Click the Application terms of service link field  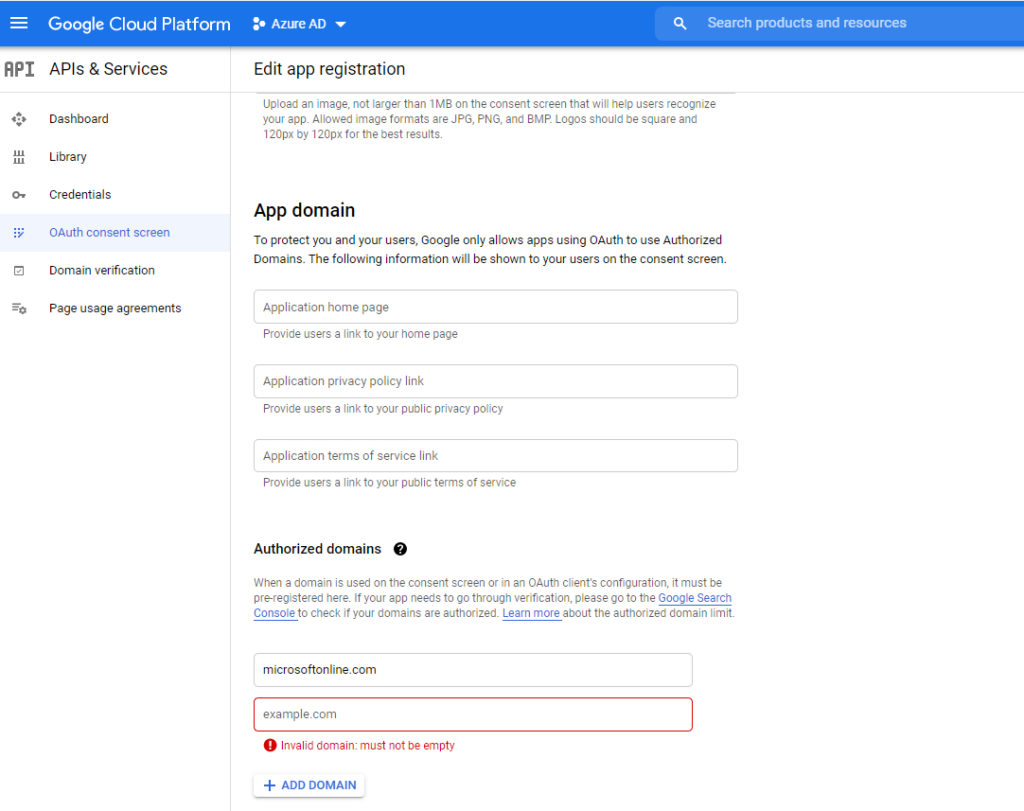(496, 456)
